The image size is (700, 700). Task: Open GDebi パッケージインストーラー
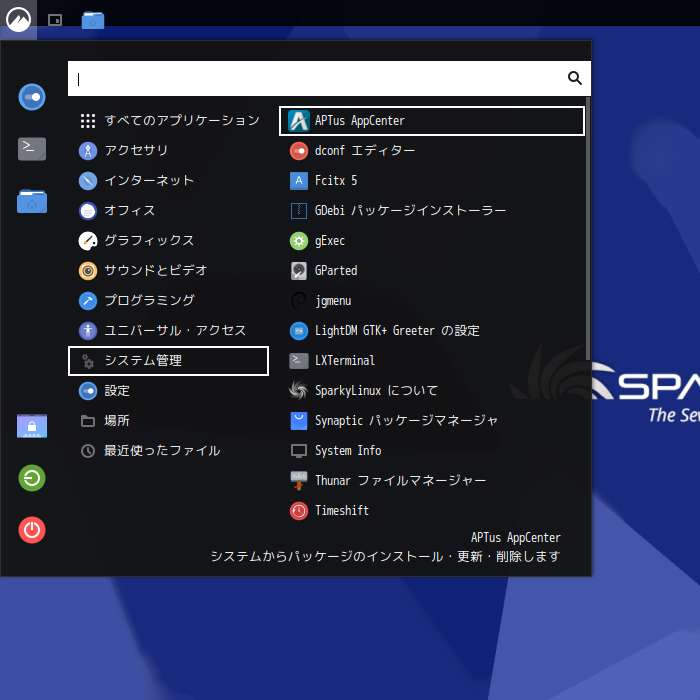pos(432,210)
